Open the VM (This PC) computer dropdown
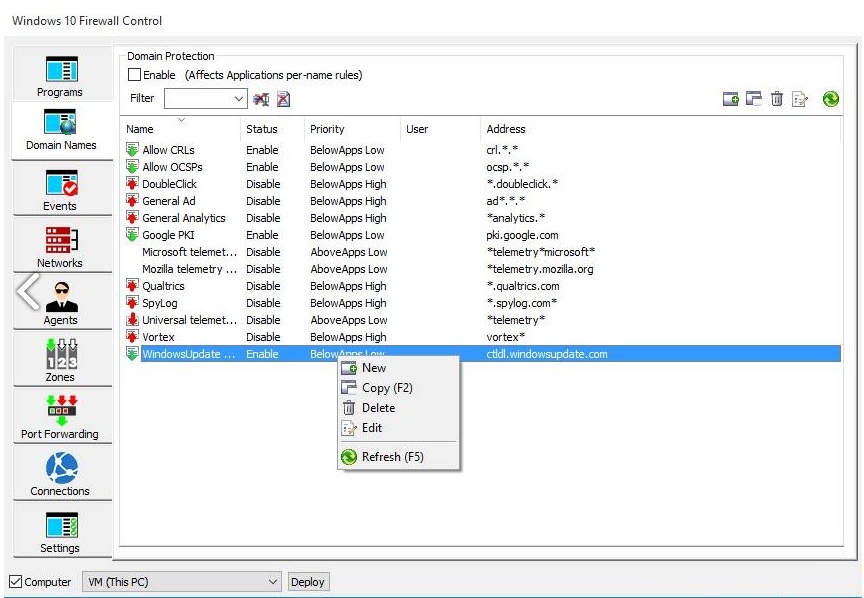 (182, 581)
